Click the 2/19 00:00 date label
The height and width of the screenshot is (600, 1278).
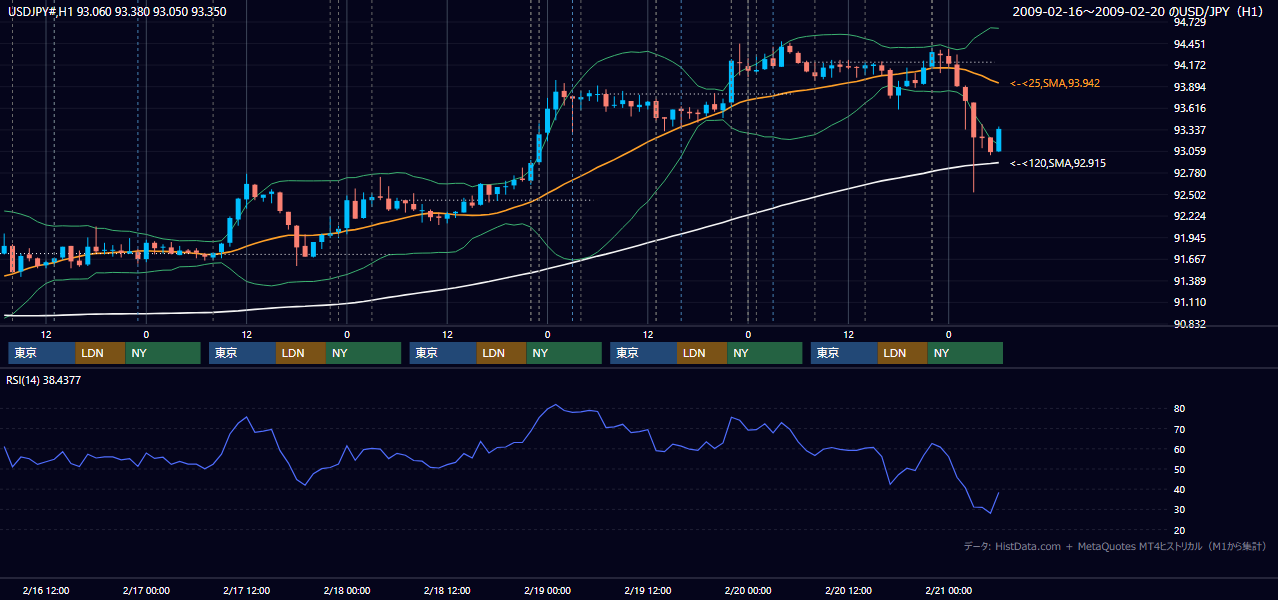(547, 590)
